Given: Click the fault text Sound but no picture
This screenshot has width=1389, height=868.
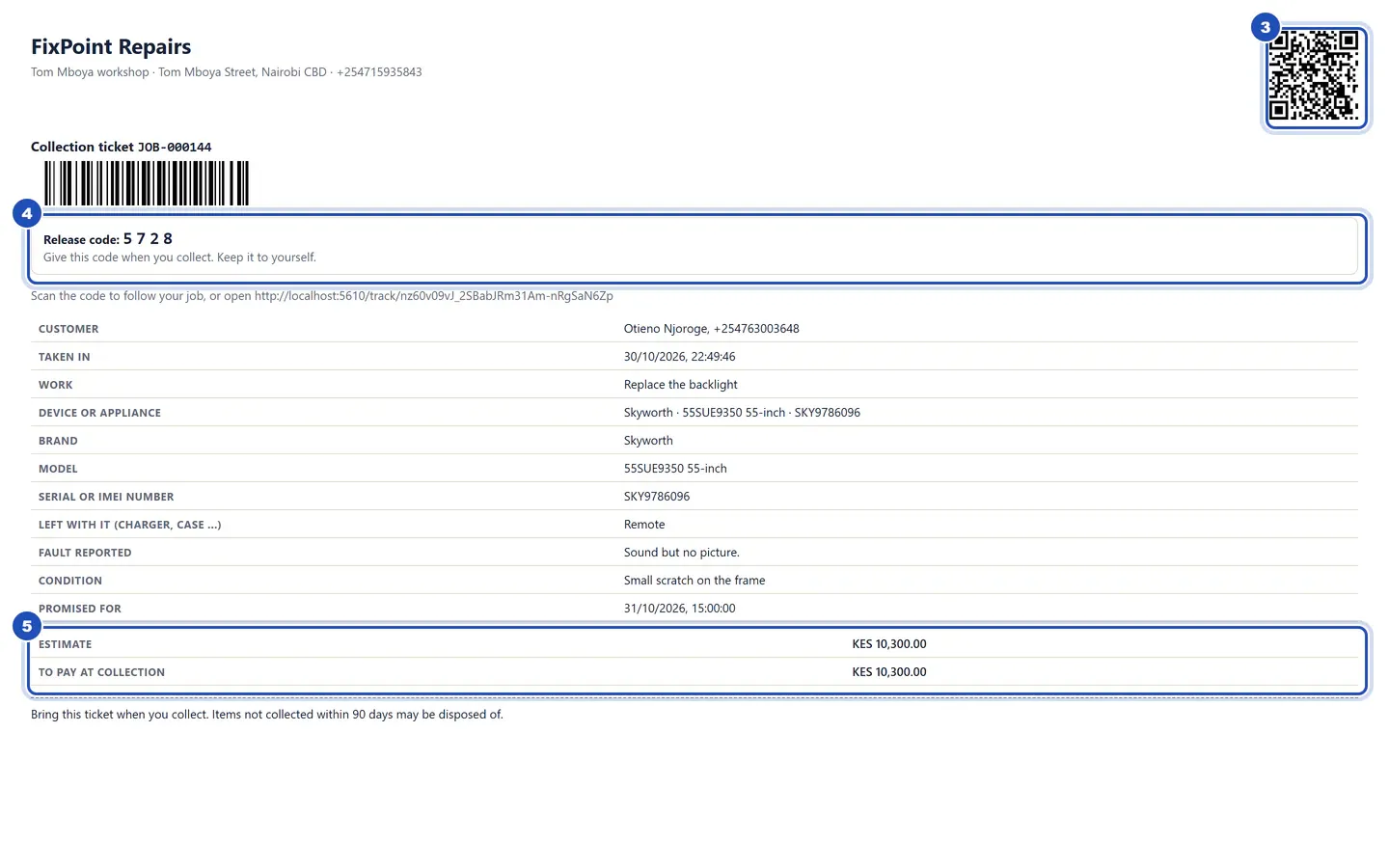Looking at the screenshot, I should 682,553.
